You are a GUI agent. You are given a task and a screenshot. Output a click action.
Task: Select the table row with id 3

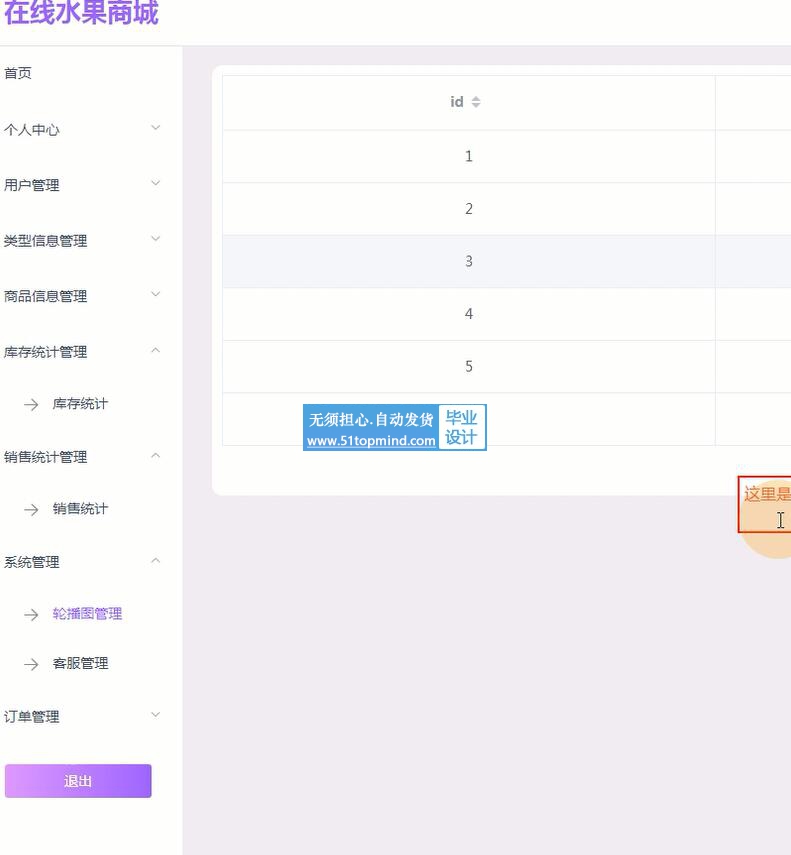click(x=506, y=262)
